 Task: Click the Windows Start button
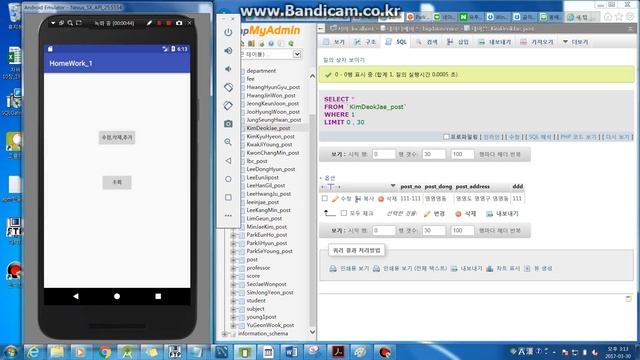[x=11, y=352]
